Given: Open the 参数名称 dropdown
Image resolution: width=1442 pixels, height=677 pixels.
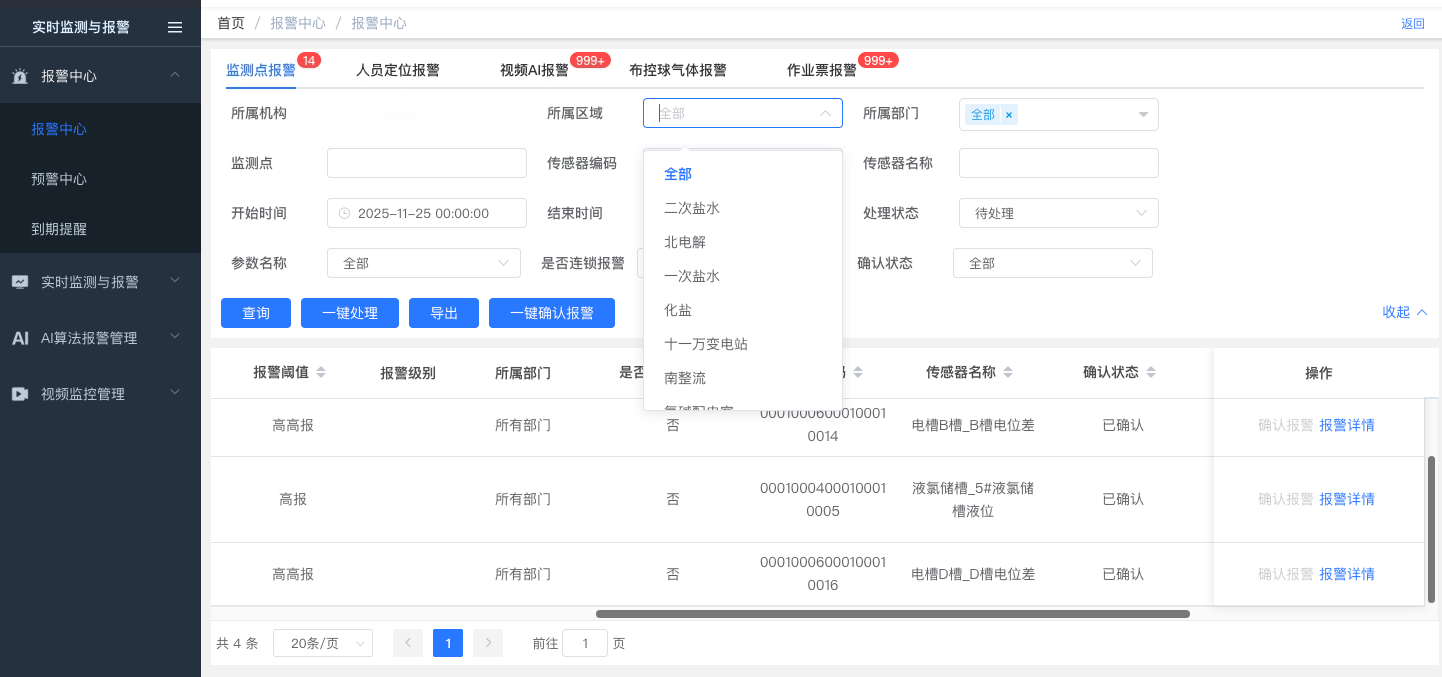Looking at the screenshot, I should coord(423,263).
